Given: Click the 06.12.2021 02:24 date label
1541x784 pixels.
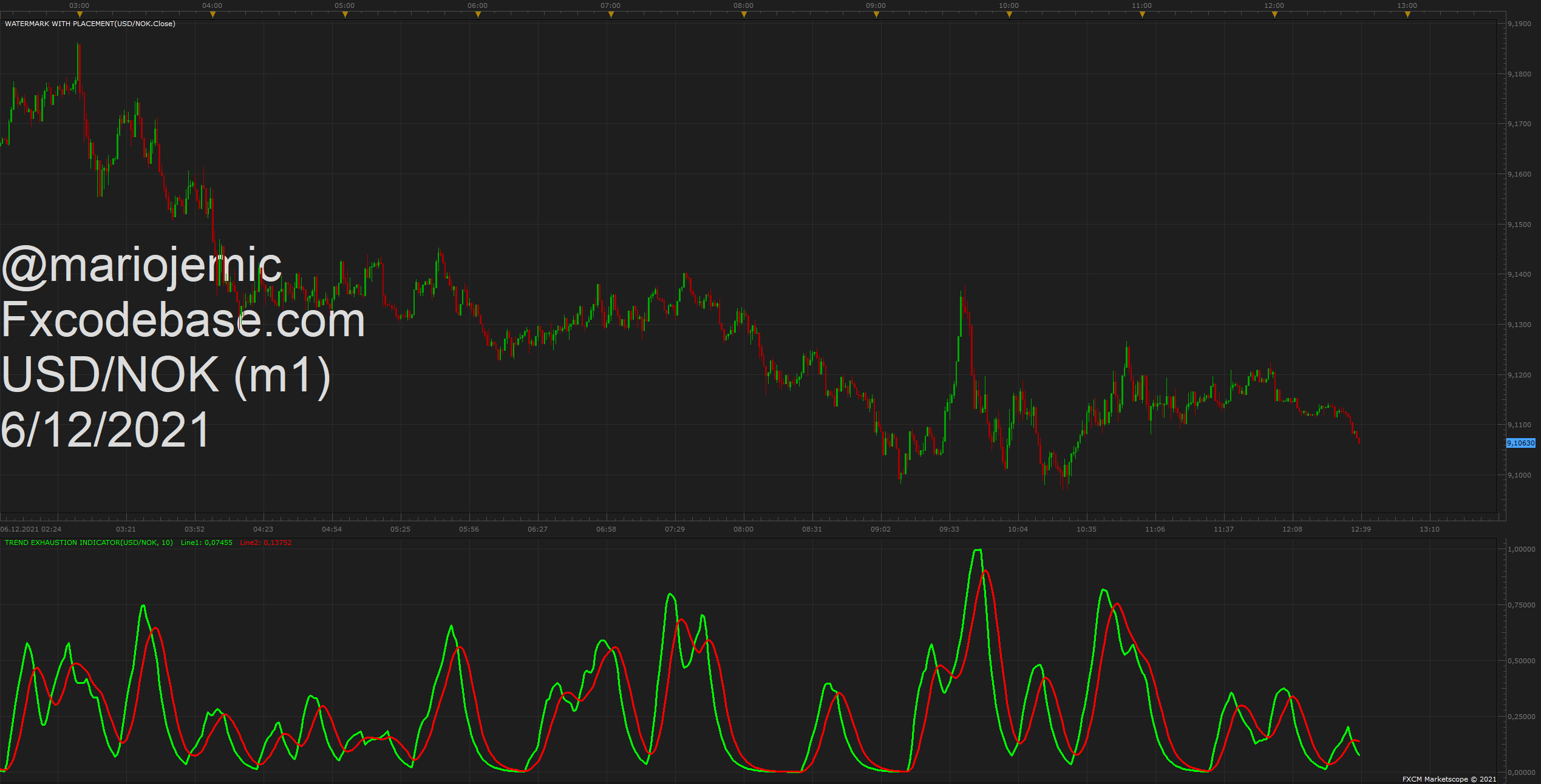Looking at the screenshot, I should 30,529.
